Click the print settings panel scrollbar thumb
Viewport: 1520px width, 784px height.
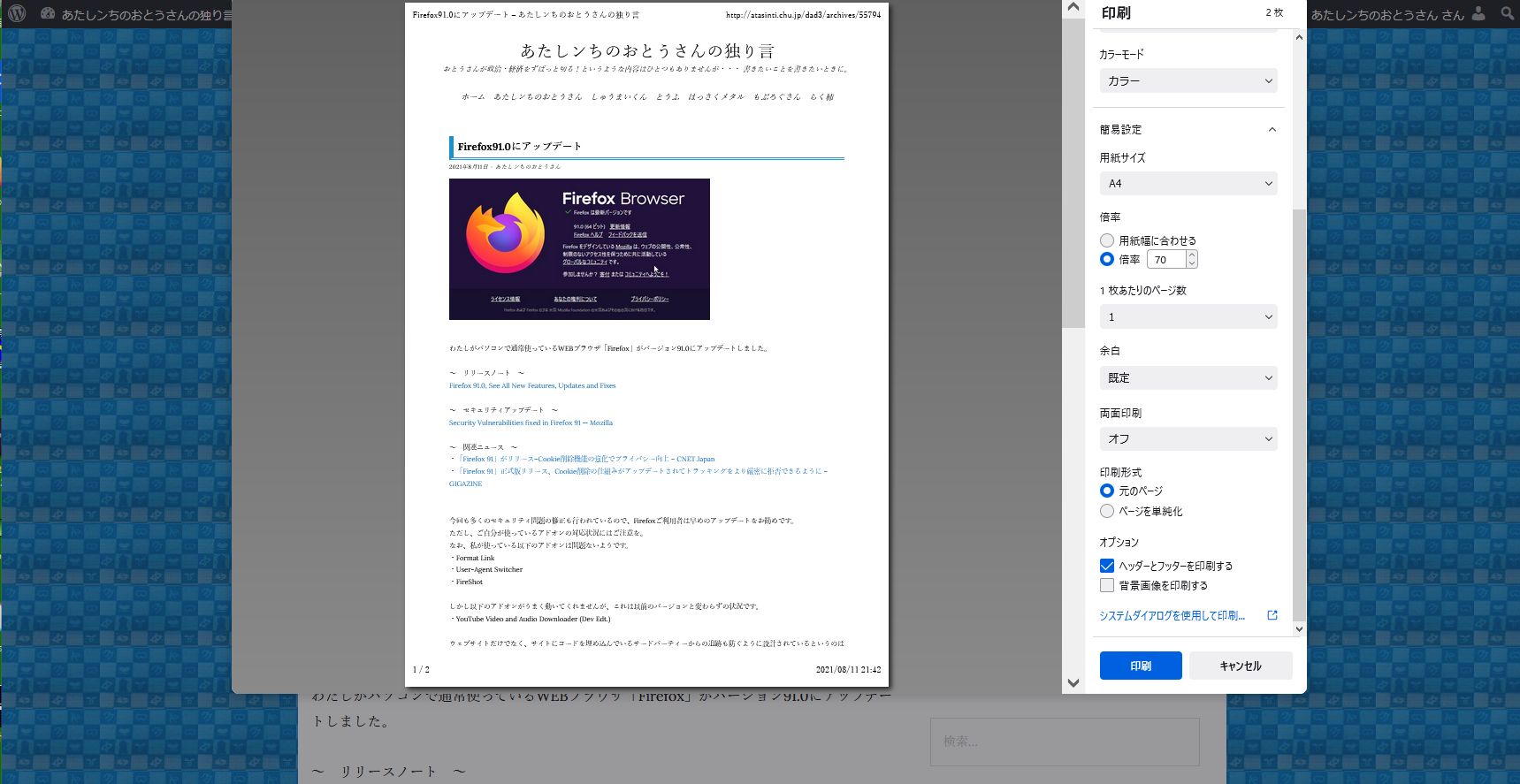(1299, 415)
